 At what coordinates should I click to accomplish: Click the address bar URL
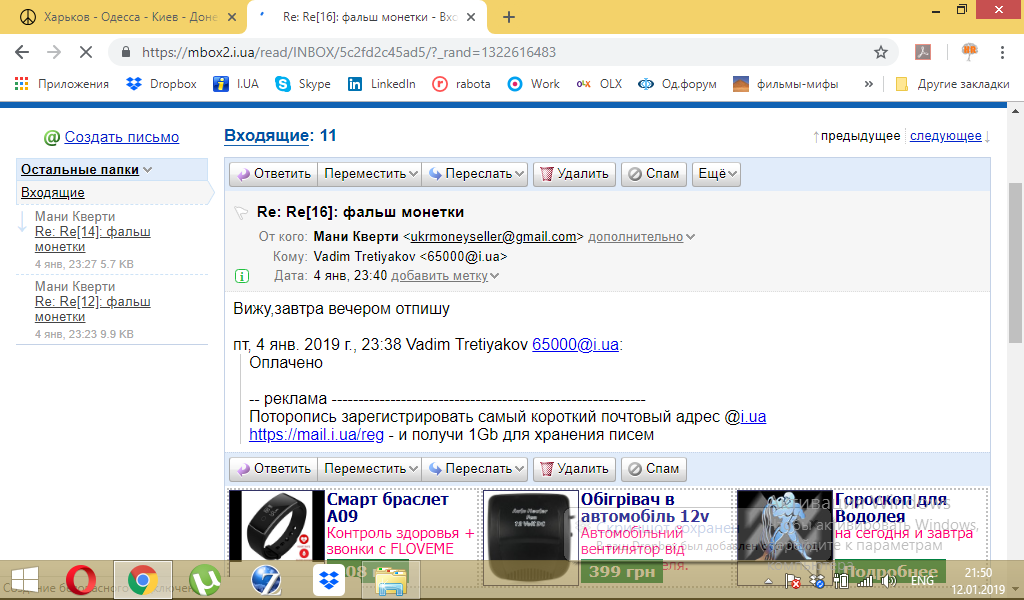(349, 52)
